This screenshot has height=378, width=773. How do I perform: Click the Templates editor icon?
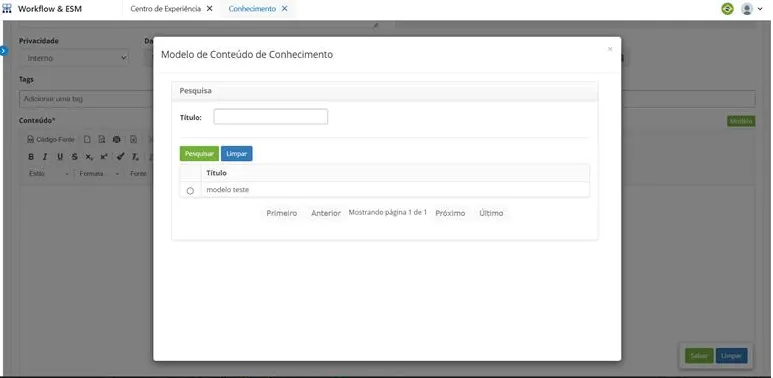(133, 139)
